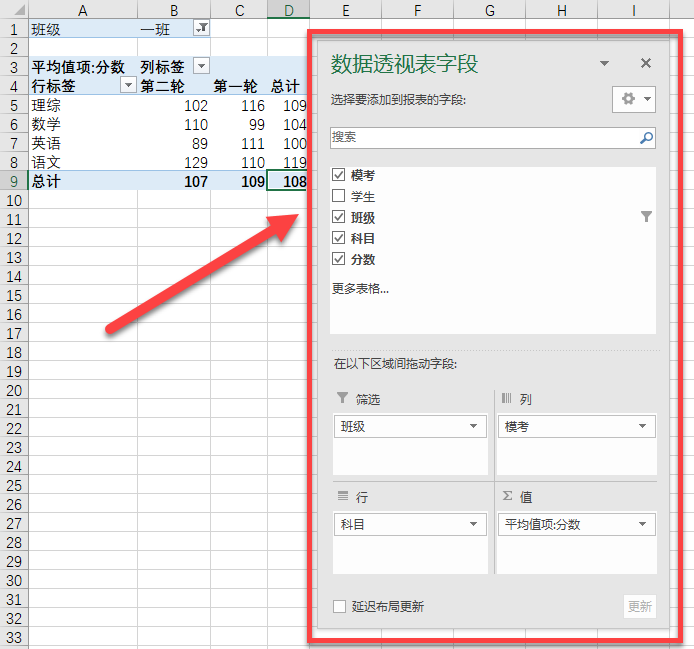The image size is (694, 649).
Task: Check the 学生 field checkbox
Action: coord(339,196)
